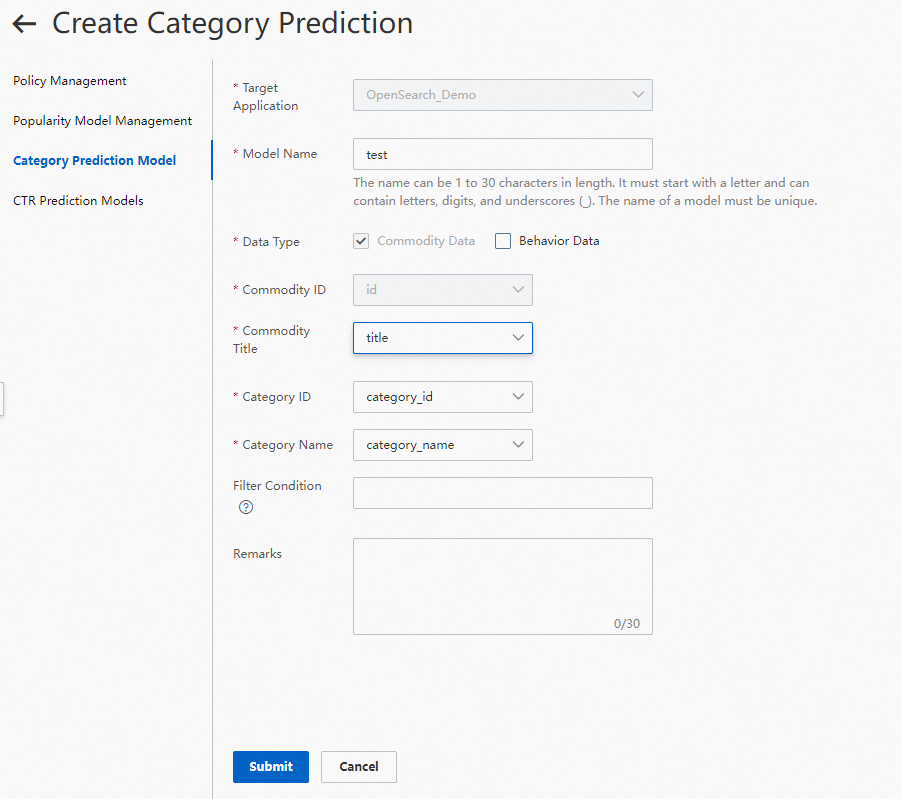Expand the Category Name dropdown
The width and height of the screenshot is (902, 799).
click(442, 445)
